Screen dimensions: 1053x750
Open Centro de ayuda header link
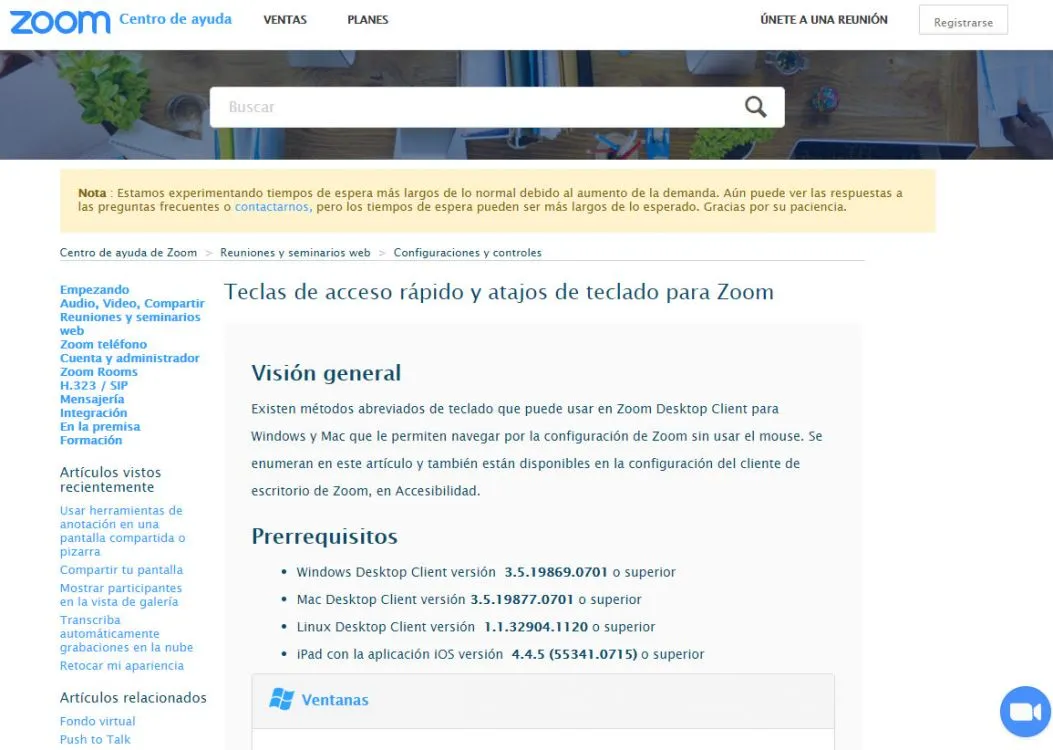tap(175, 19)
